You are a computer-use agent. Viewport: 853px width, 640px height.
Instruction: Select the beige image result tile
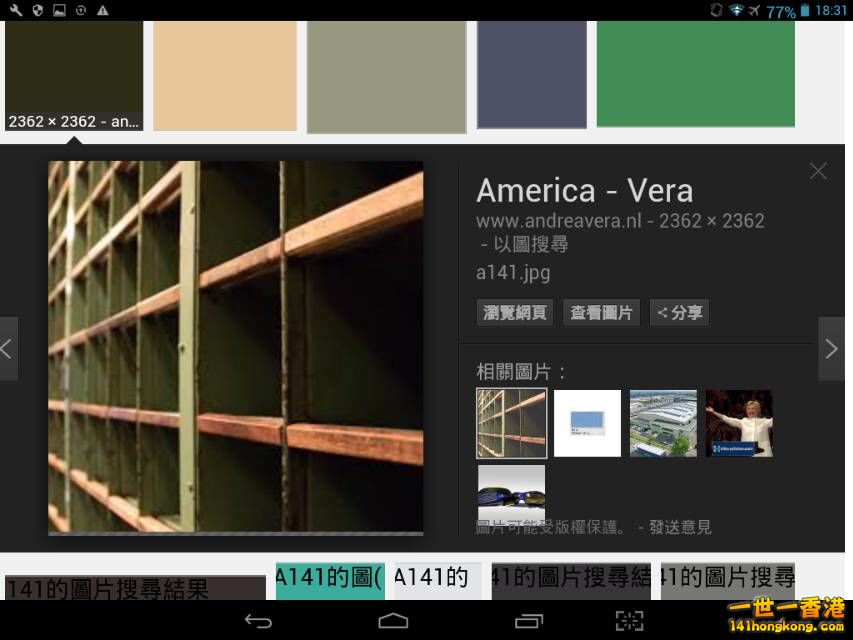[225, 76]
